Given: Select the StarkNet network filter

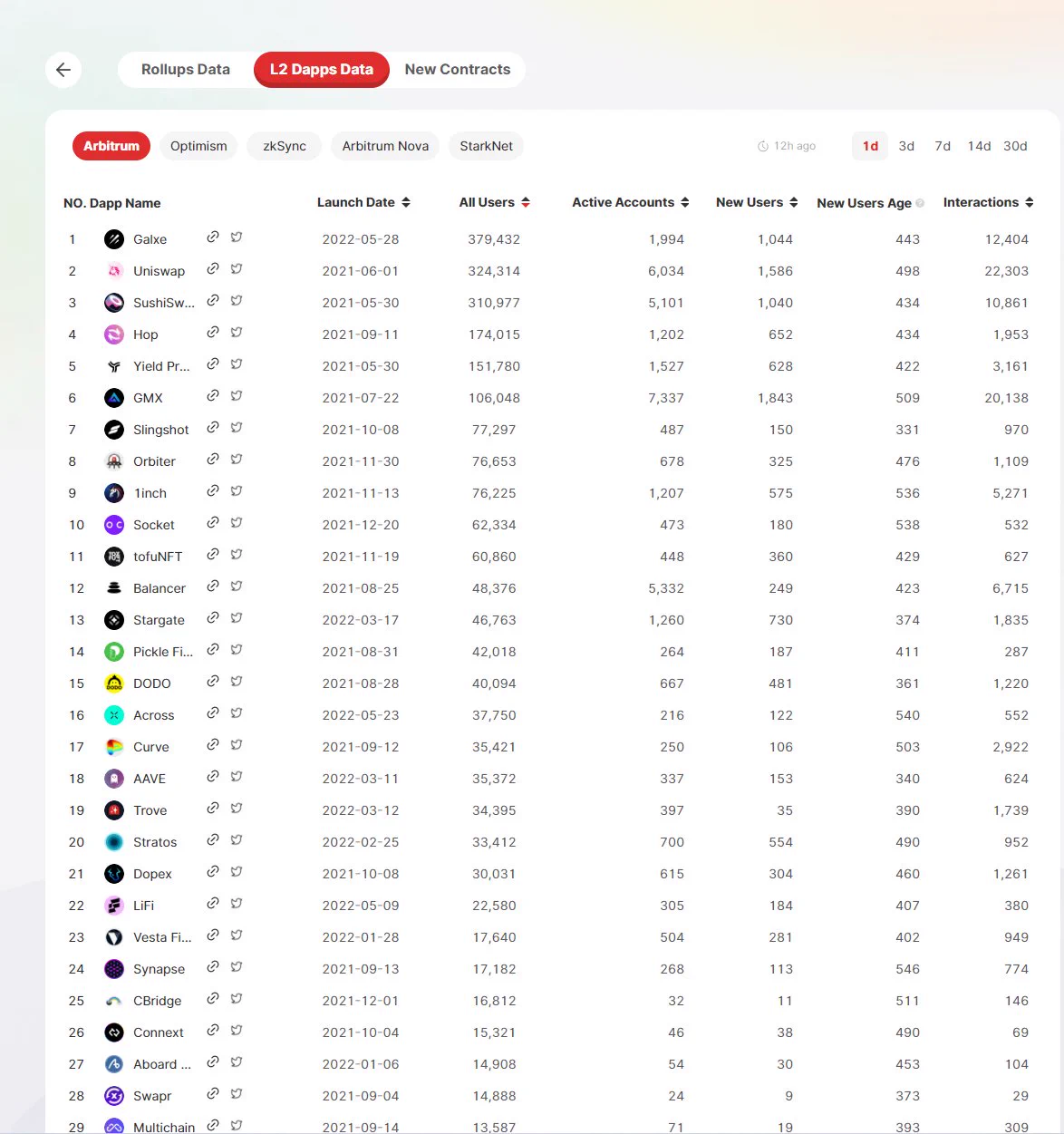Looking at the screenshot, I should (486, 146).
